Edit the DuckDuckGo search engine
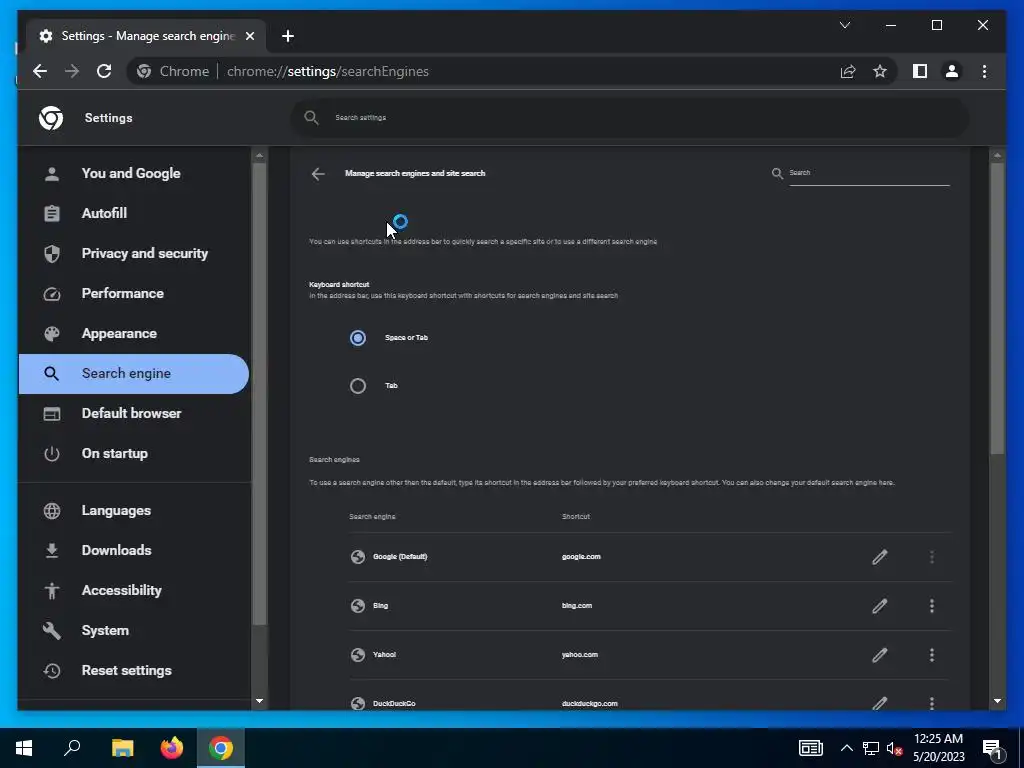Screen dimensions: 1024x768 [880, 703]
